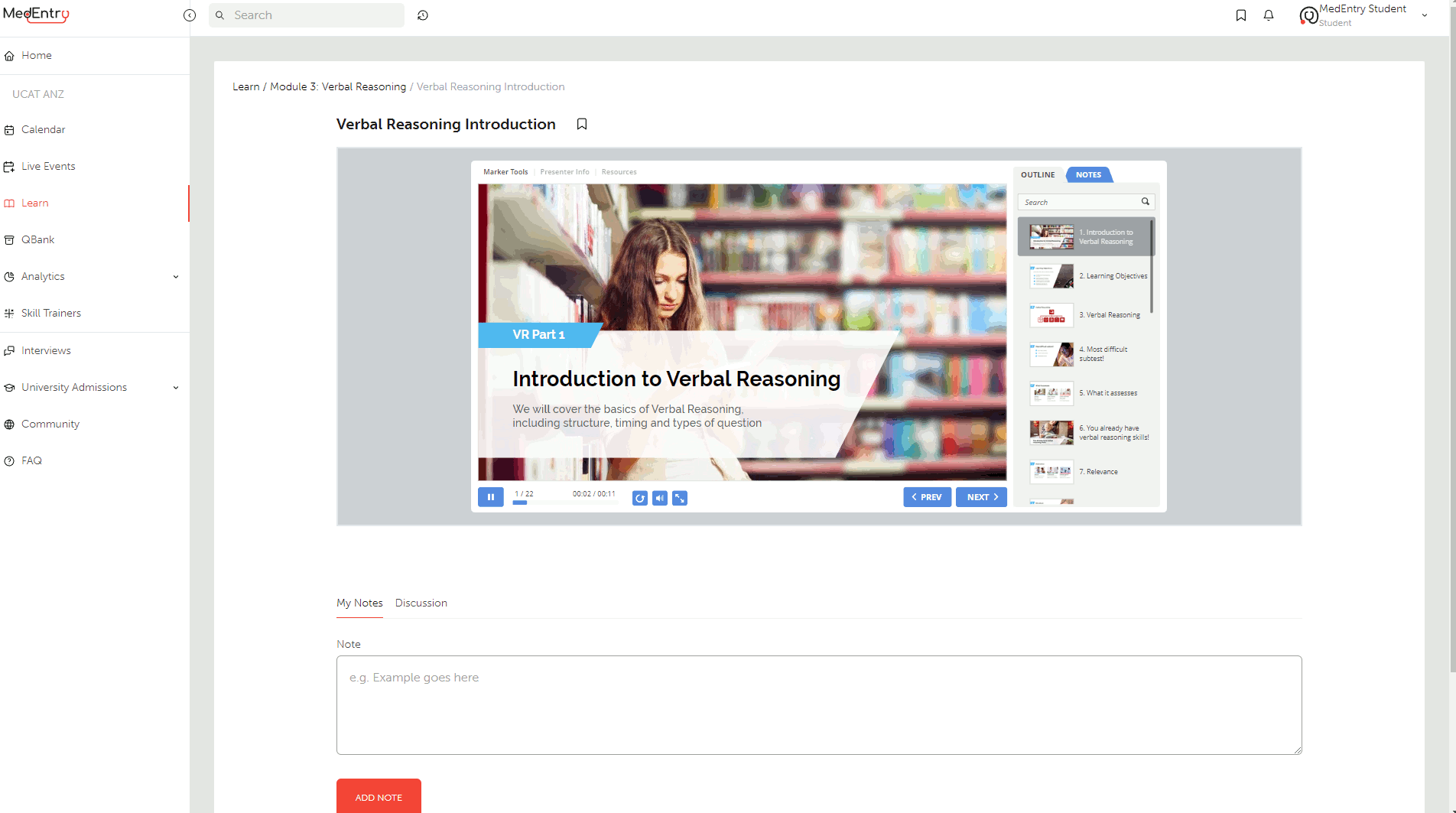The width and height of the screenshot is (1456, 813).
Task: Open the Calendar section in the sidebar
Action: [44, 129]
